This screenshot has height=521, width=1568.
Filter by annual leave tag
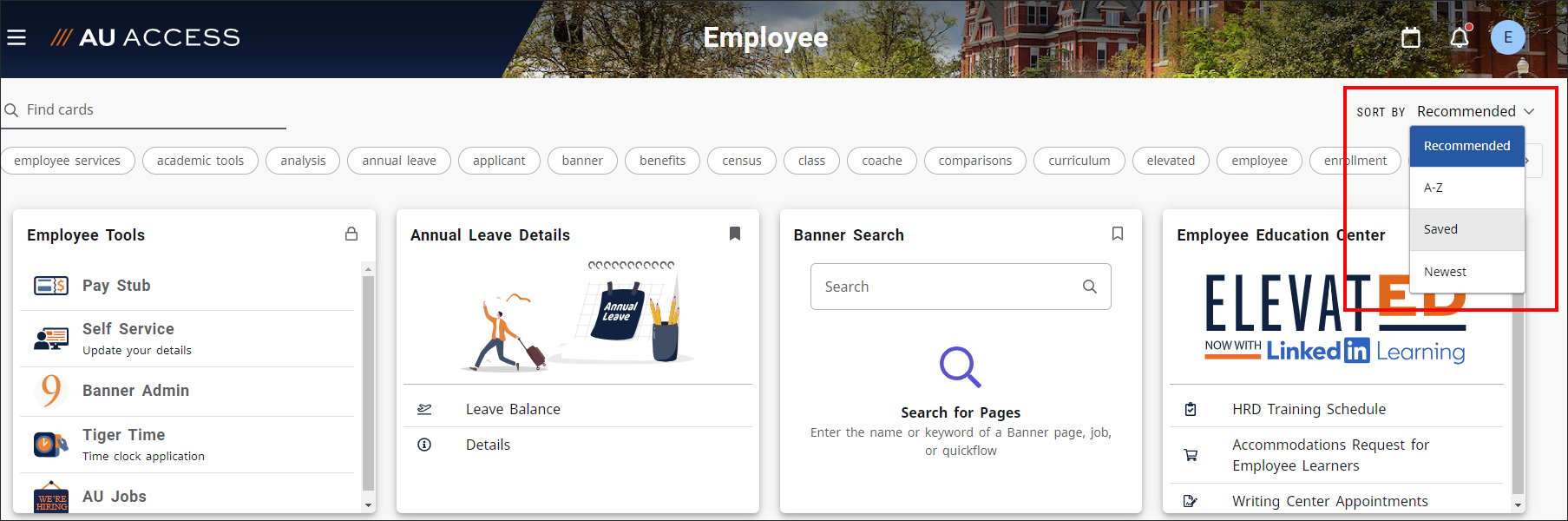[399, 161]
